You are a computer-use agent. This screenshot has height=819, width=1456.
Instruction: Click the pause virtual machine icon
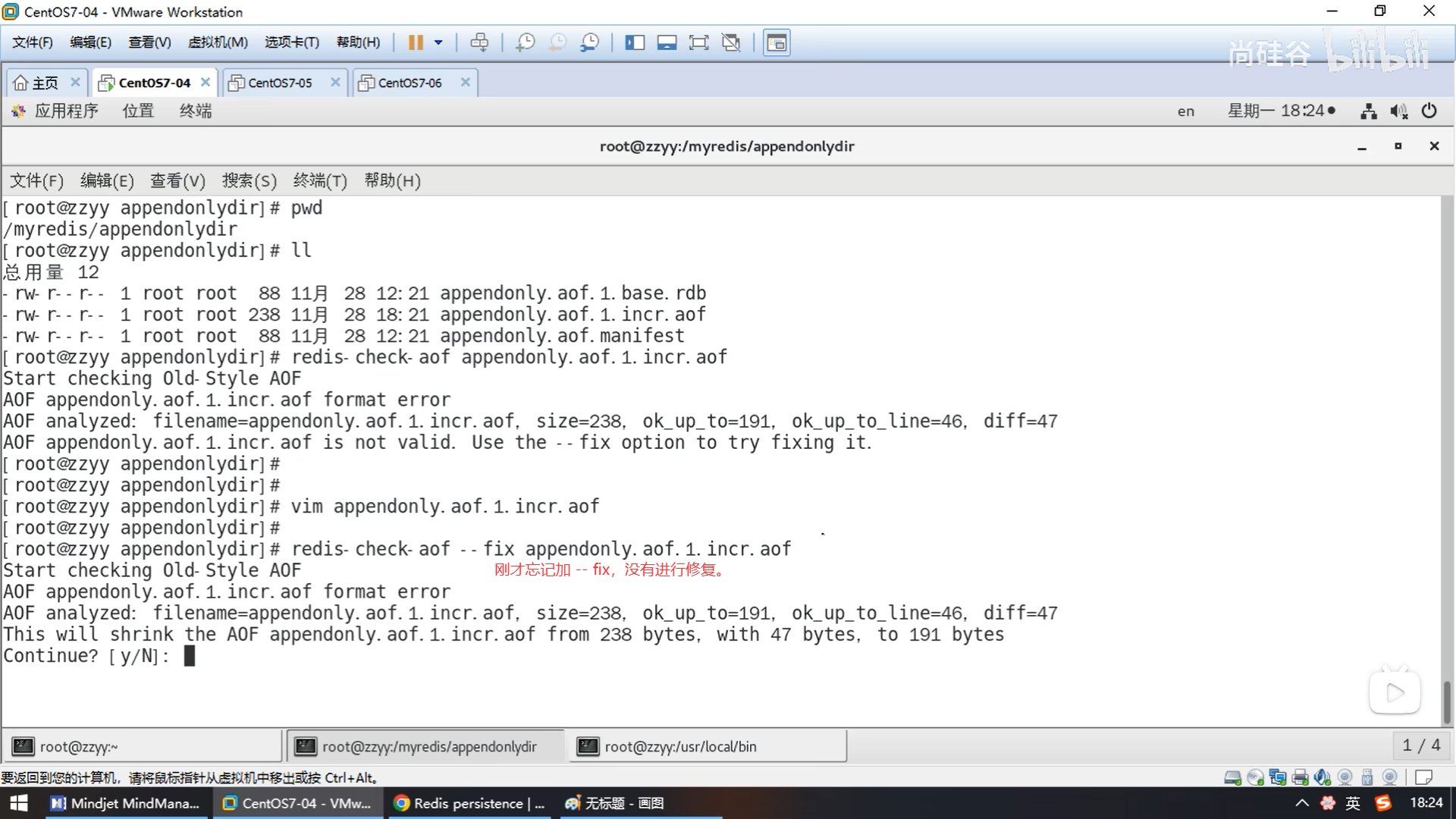415,42
